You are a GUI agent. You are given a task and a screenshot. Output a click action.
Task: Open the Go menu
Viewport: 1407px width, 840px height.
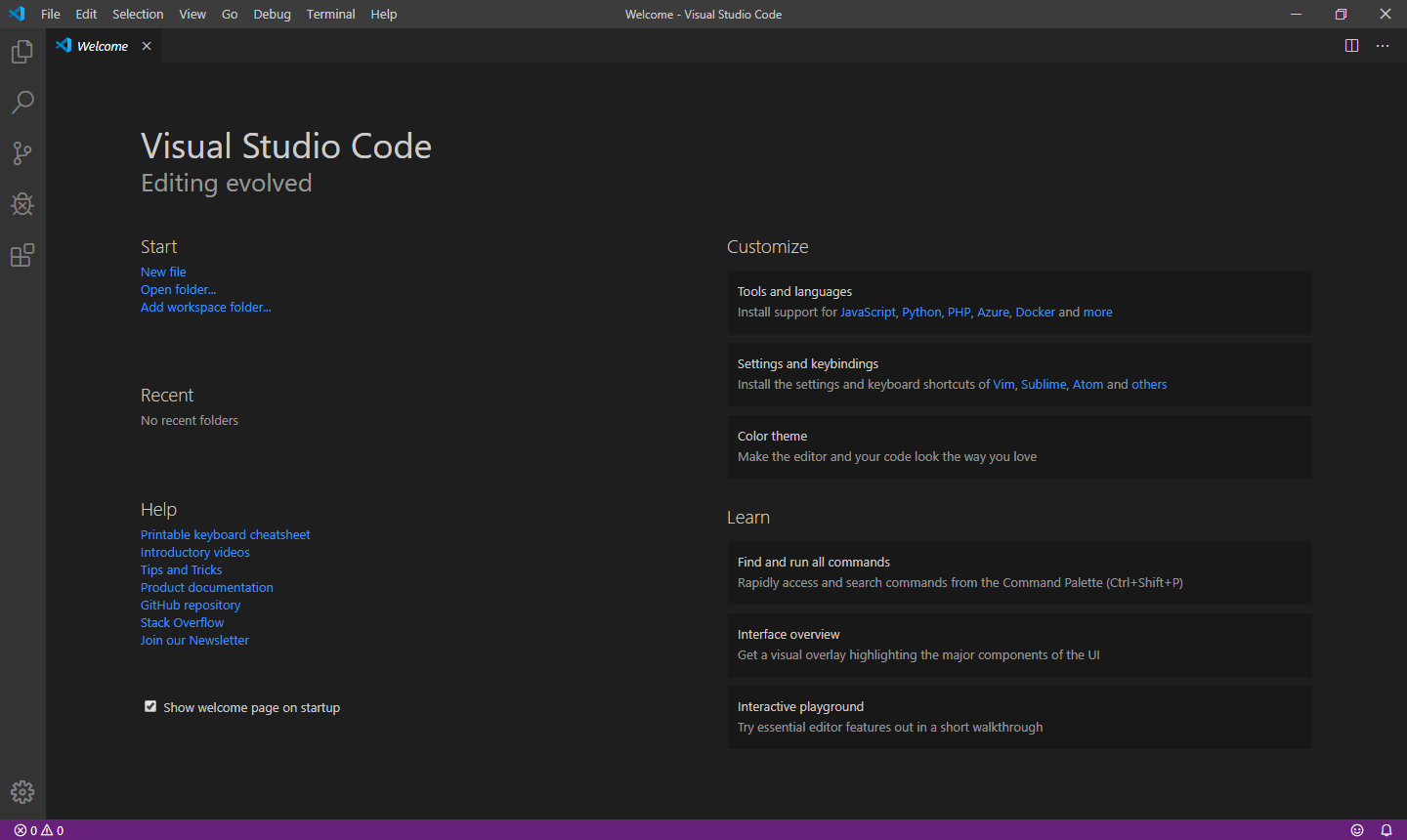(230, 14)
